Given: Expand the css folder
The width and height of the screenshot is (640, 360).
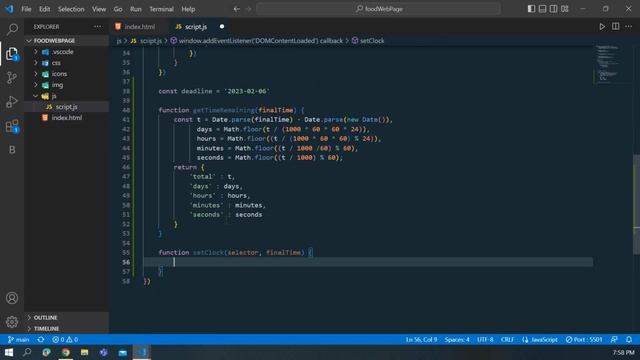Looking at the screenshot, I should click(66, 63).
